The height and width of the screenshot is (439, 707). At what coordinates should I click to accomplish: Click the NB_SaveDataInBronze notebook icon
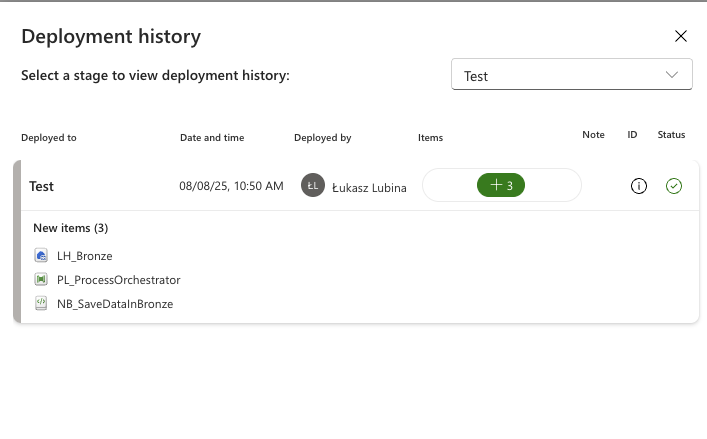pos(41,304)
